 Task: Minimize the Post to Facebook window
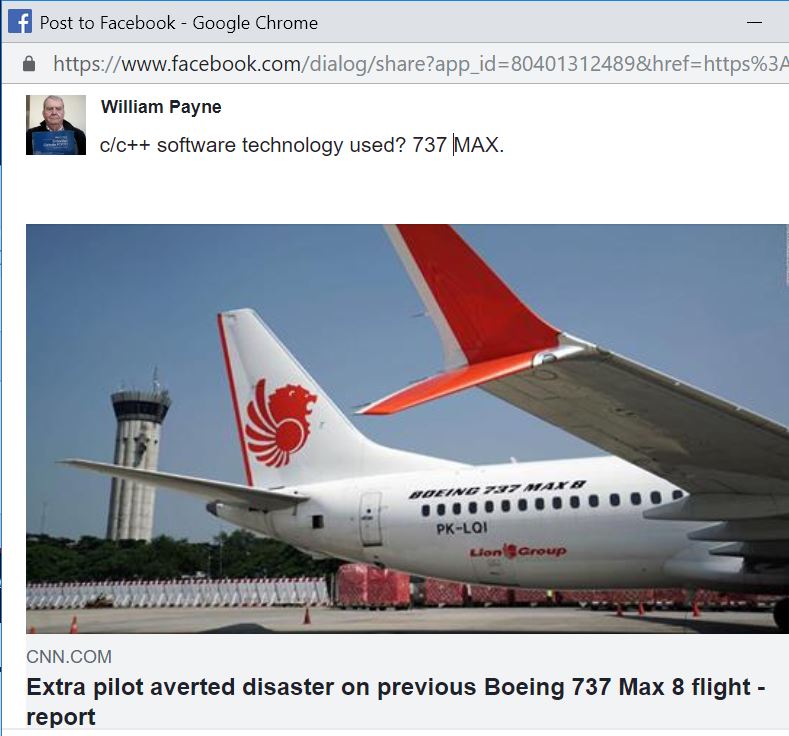tap(754, 22)
